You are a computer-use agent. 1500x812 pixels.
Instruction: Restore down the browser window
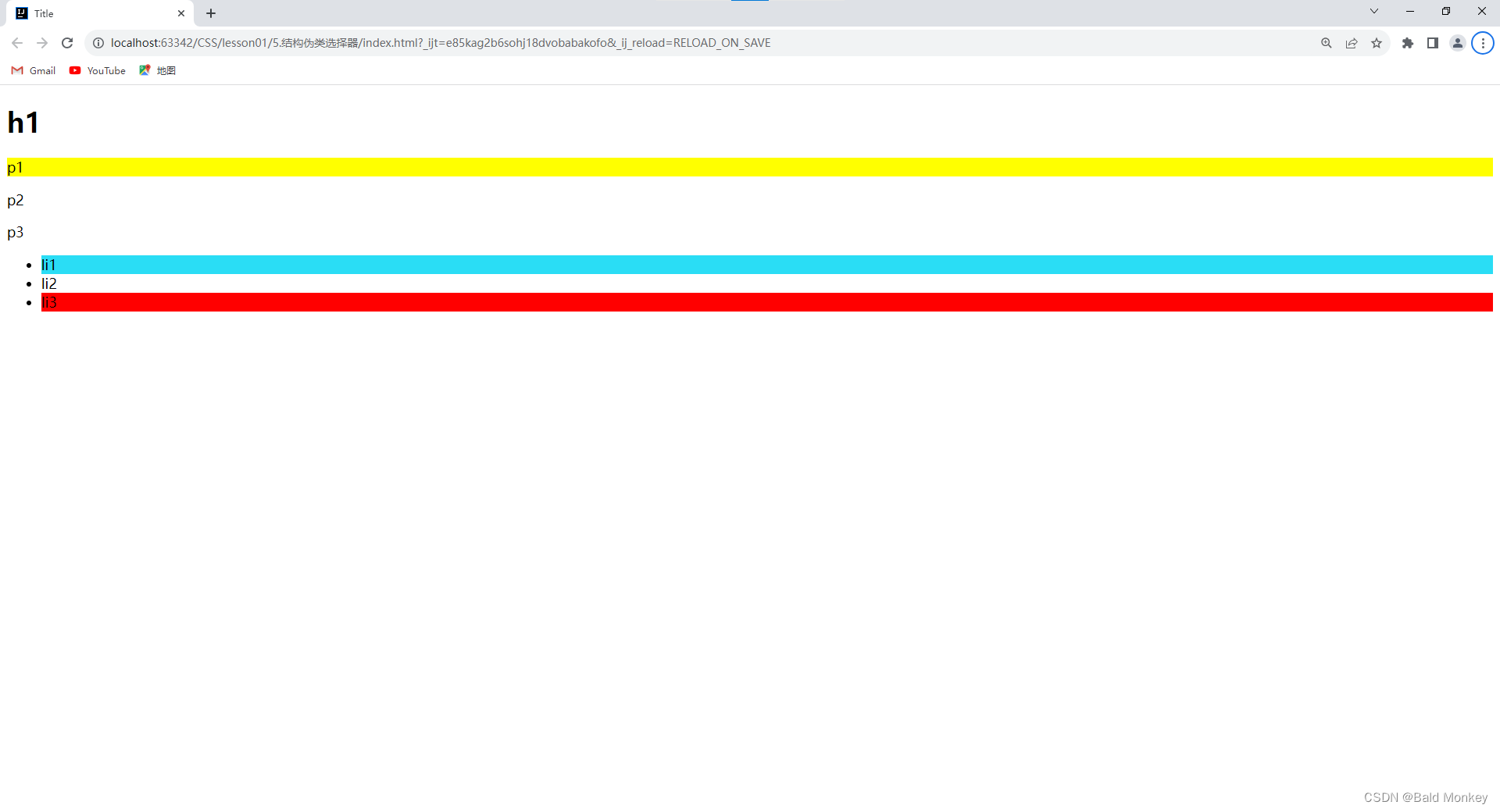pyautogui.click(x=1446, y=11)
